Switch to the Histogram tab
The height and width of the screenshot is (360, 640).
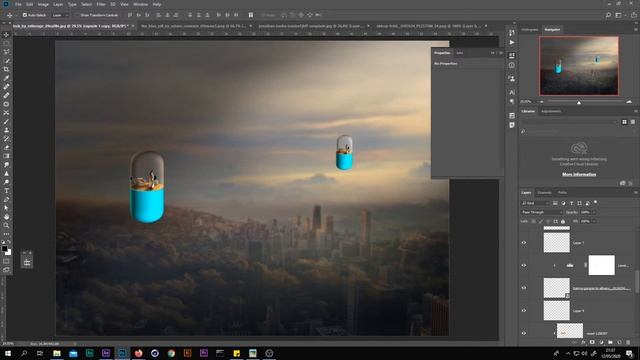(x=530, y=29)
